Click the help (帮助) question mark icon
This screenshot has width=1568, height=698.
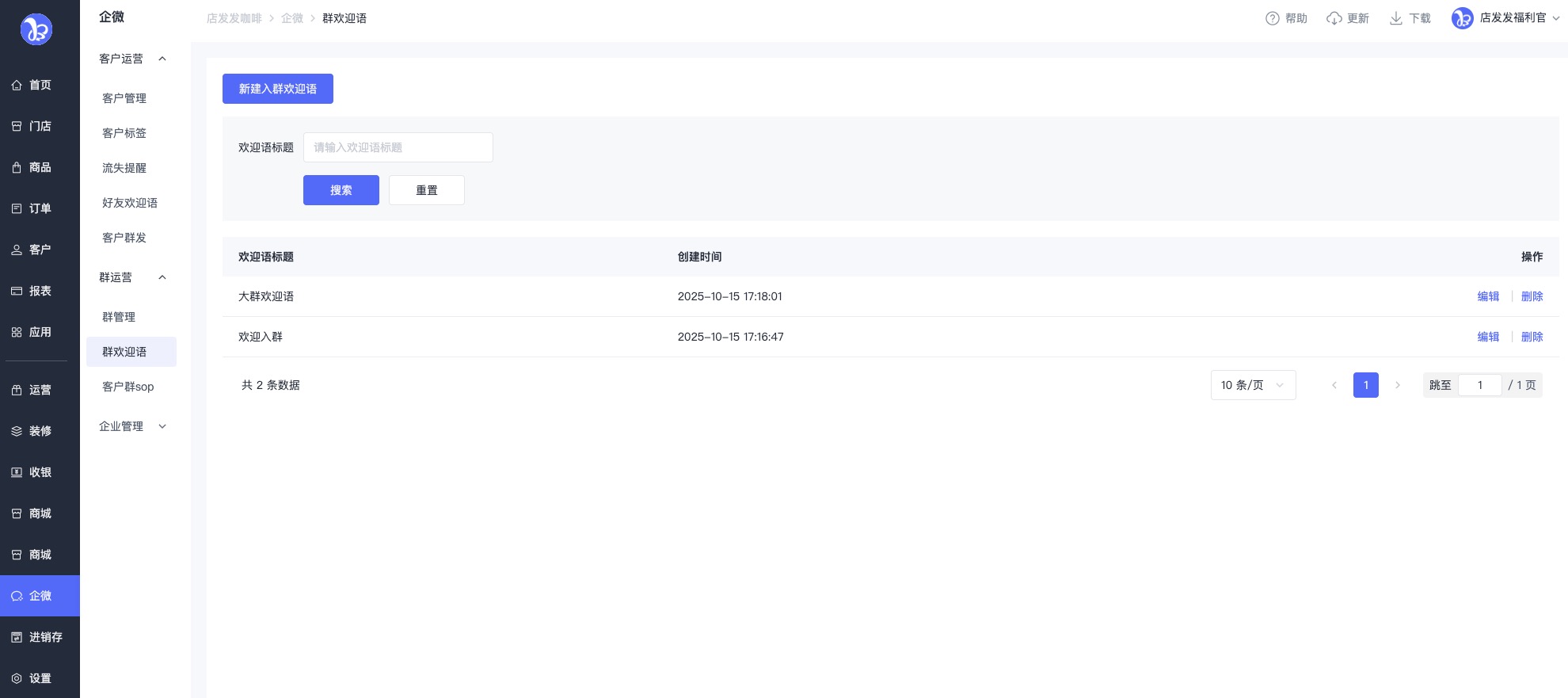(1272, 18)
